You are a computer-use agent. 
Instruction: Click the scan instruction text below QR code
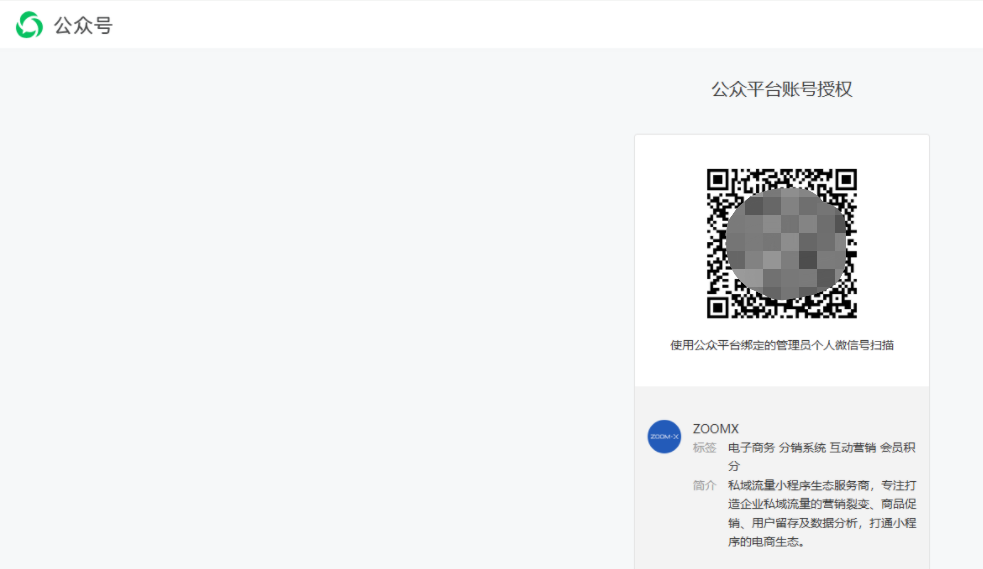tap(782, 345)
